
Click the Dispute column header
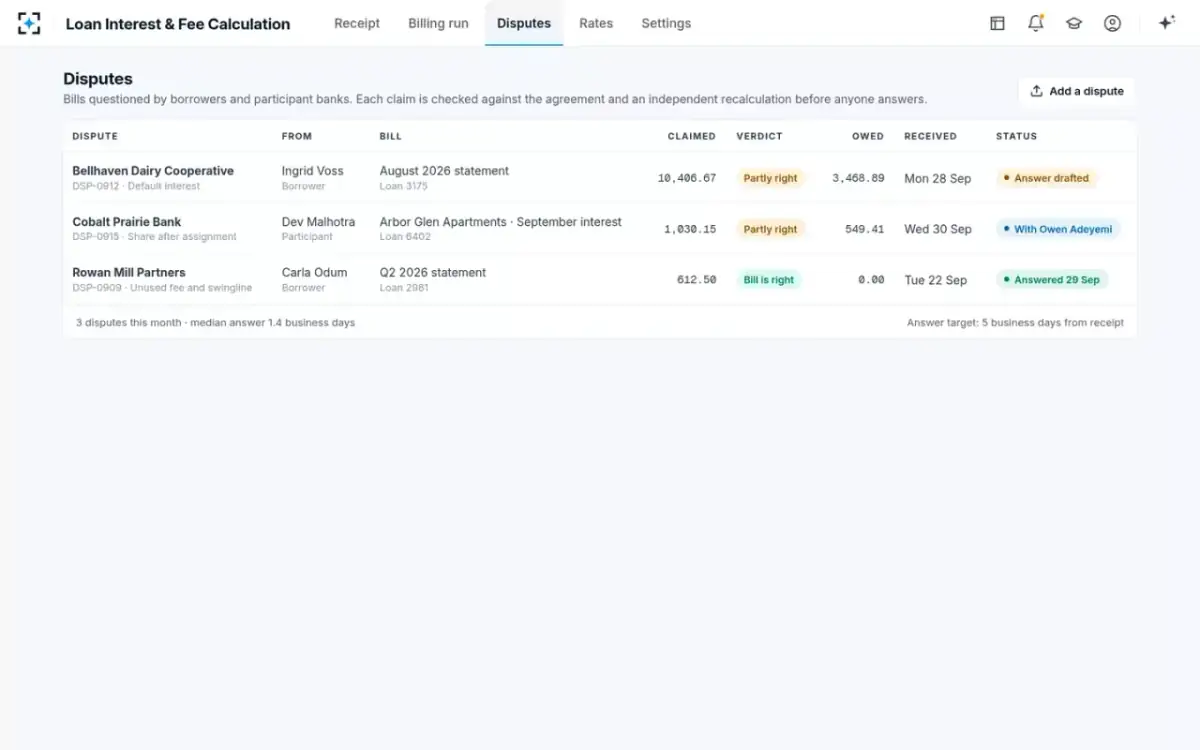point(95,136)
